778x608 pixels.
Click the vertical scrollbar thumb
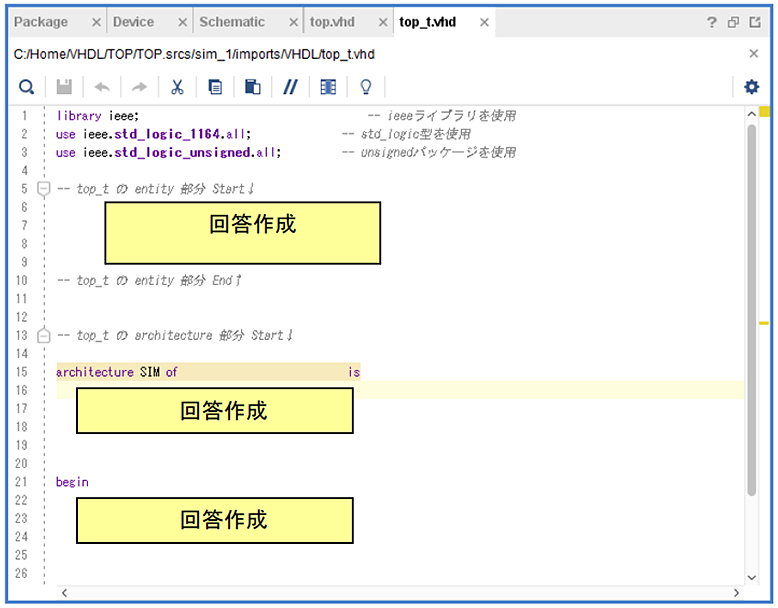coord(752,310)
